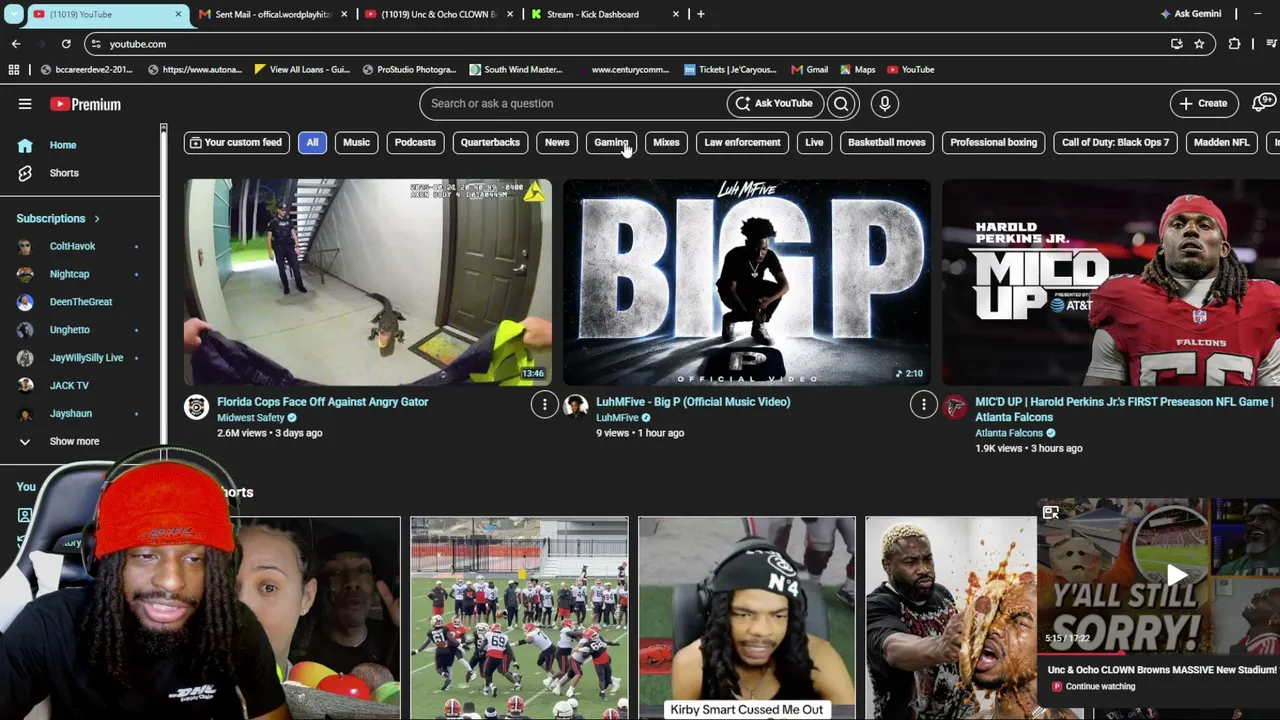This screenshot has height=720, width=1280.
Task: Filter the feed by Law enforcement
Action: coord(742,143)
